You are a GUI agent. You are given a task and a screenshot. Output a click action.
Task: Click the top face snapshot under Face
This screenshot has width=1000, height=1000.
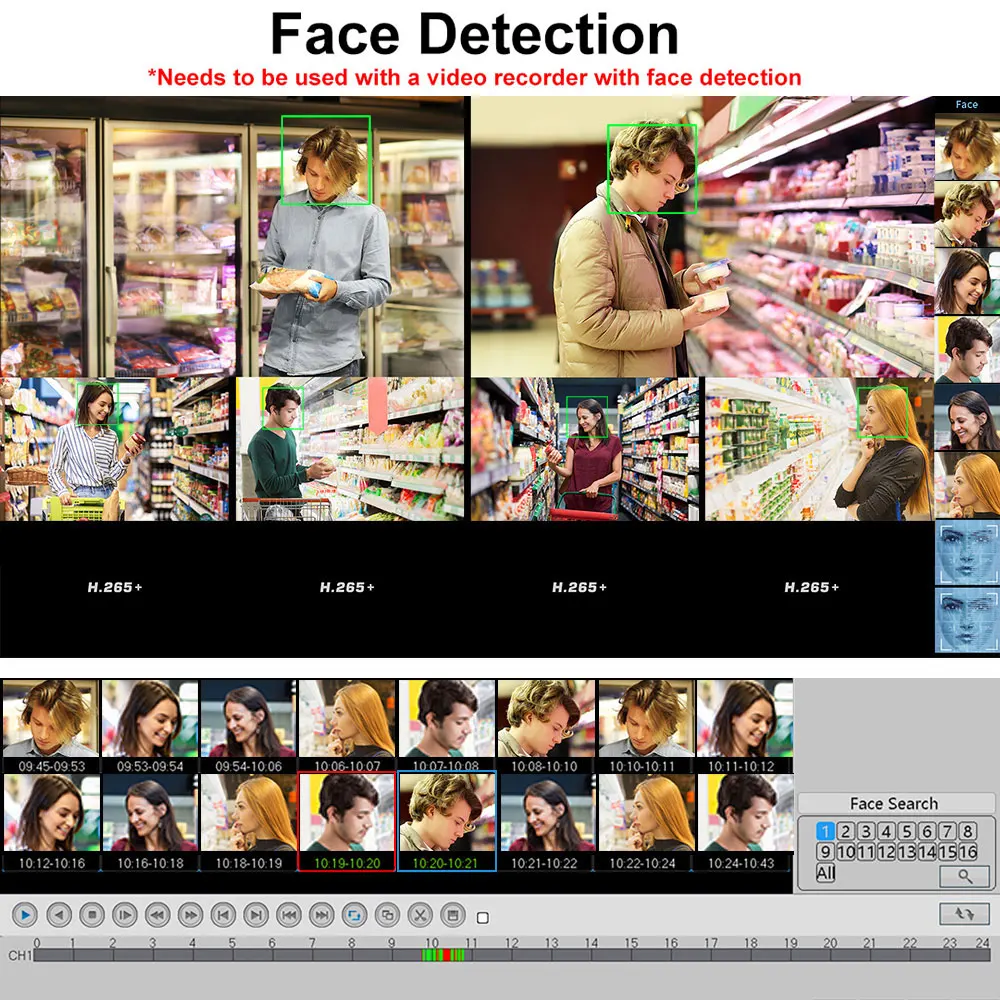[x=967, y=146]
